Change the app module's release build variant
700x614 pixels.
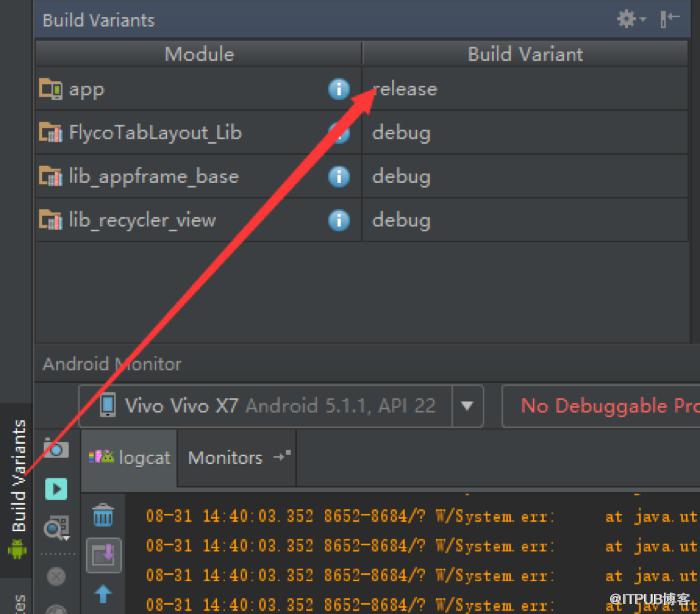click(x=525, y=89)
